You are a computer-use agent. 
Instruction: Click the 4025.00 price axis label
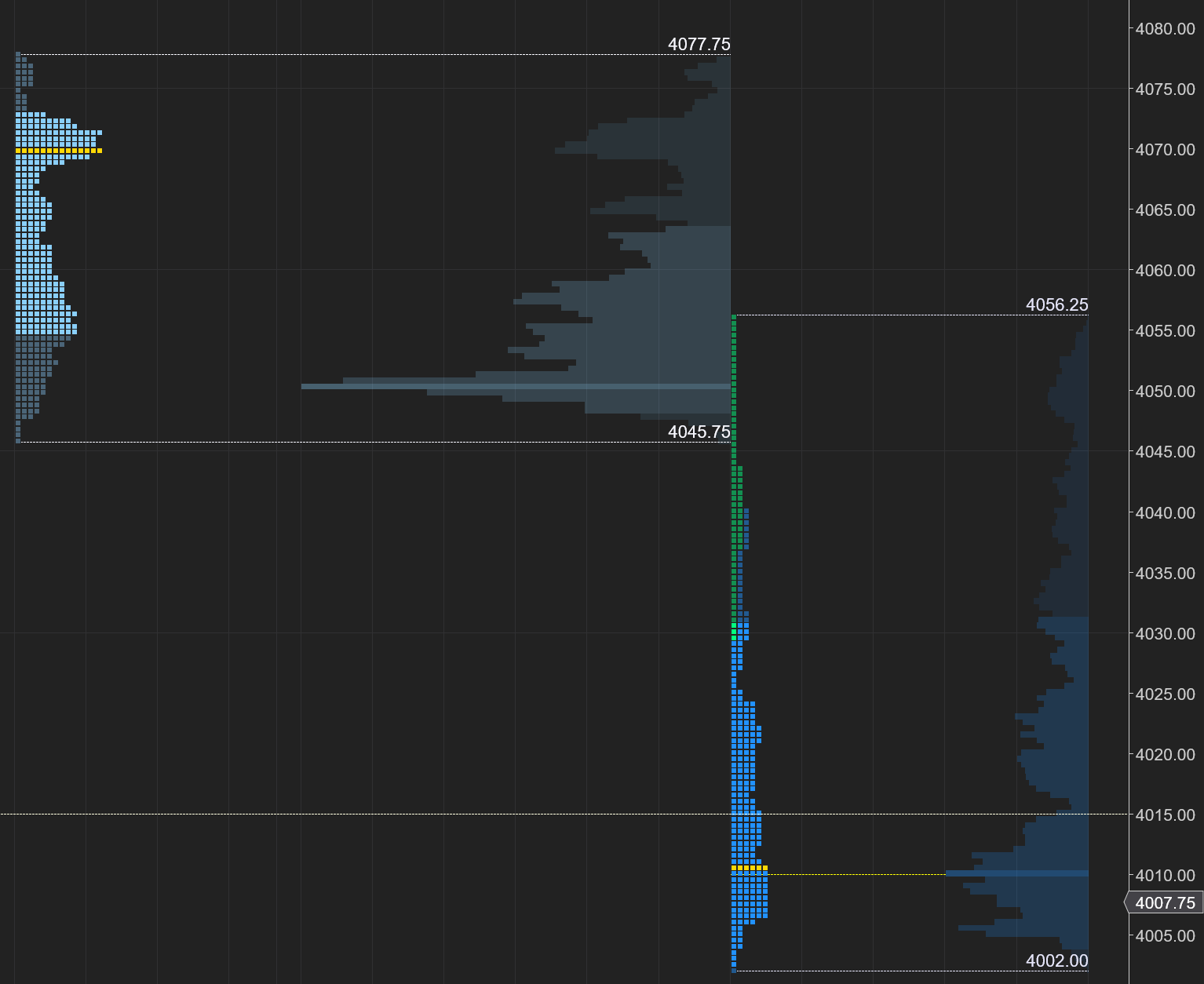[1165, 694]
